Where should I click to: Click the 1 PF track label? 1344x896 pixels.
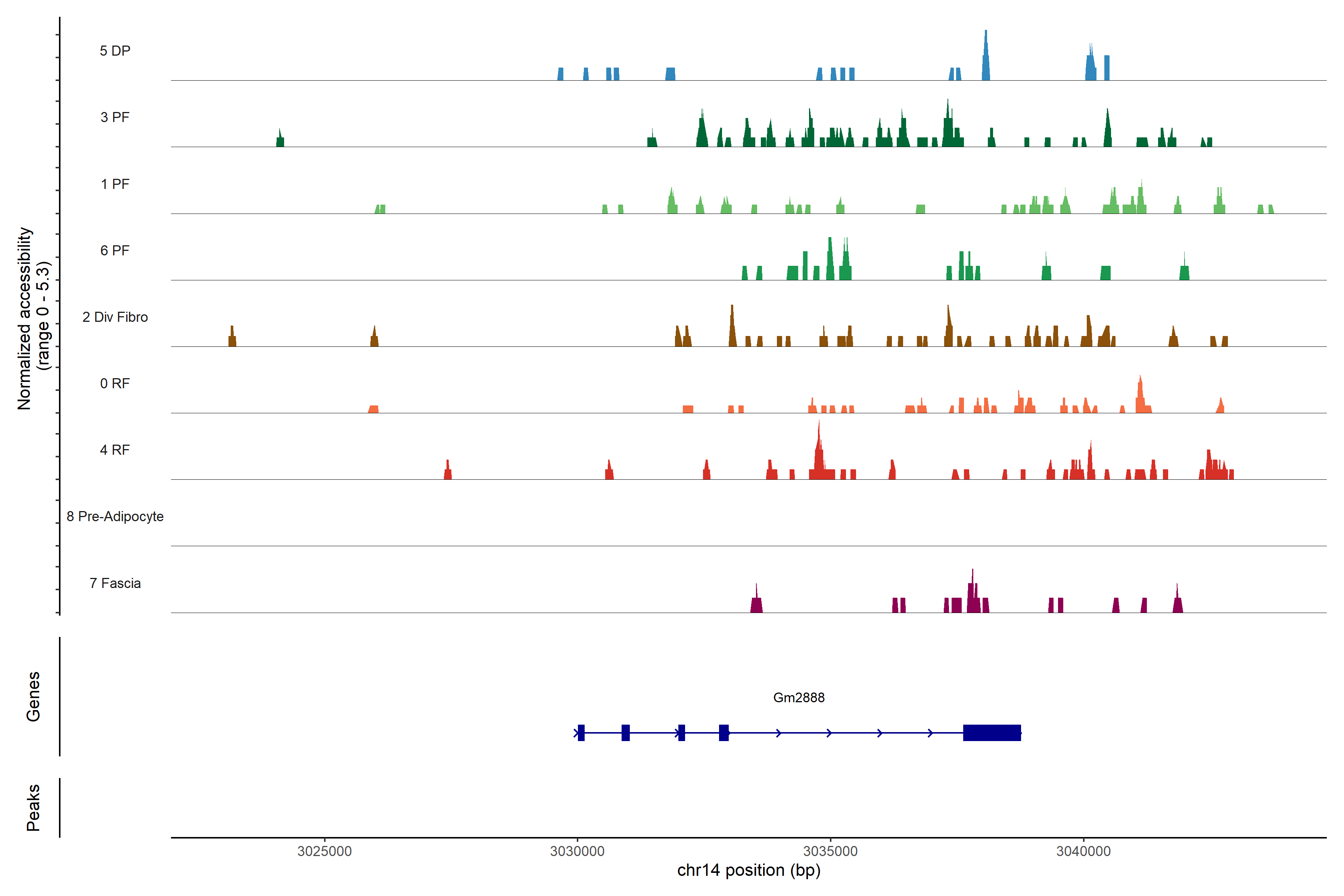[x=115, y=184]
